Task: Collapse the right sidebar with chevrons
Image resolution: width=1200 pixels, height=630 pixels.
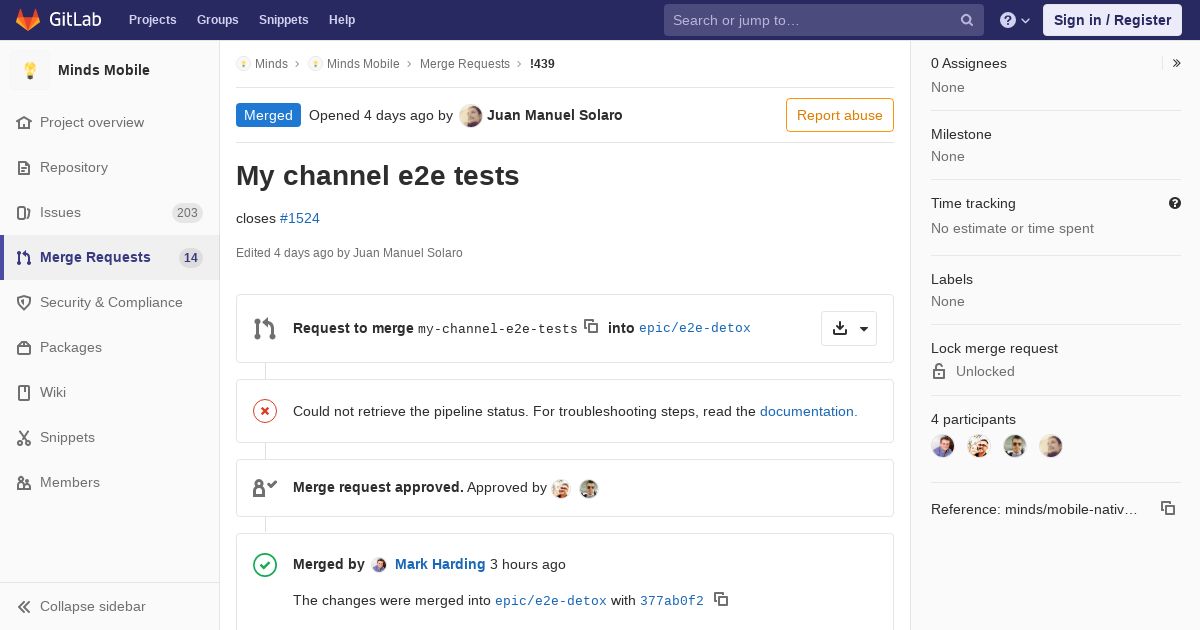Action: [x=1177, y=63]
